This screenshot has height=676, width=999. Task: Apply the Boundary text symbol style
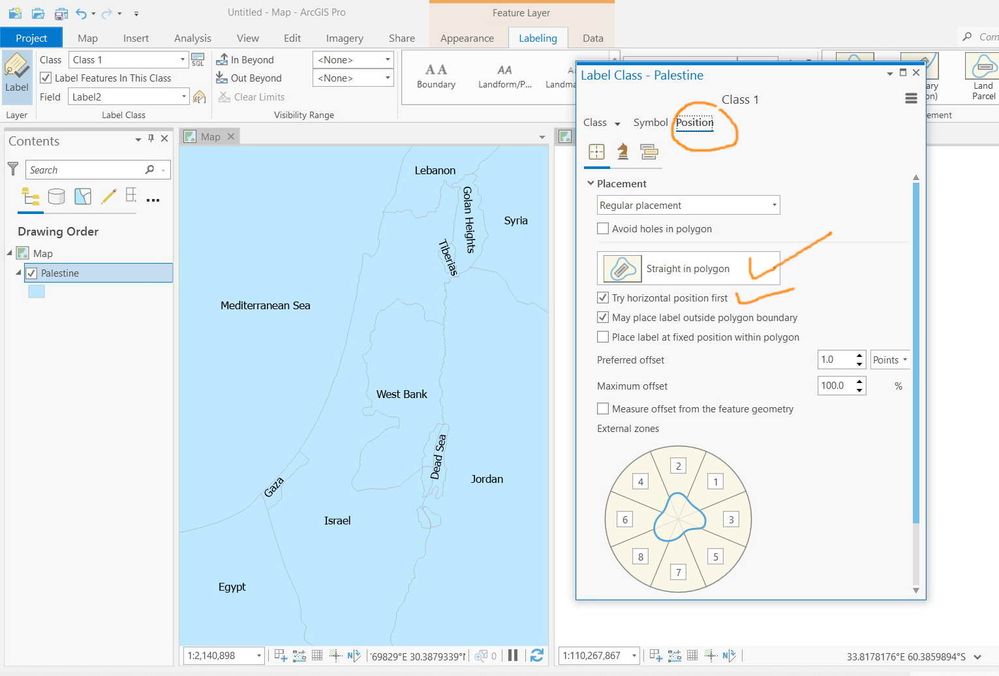(436, 76)
